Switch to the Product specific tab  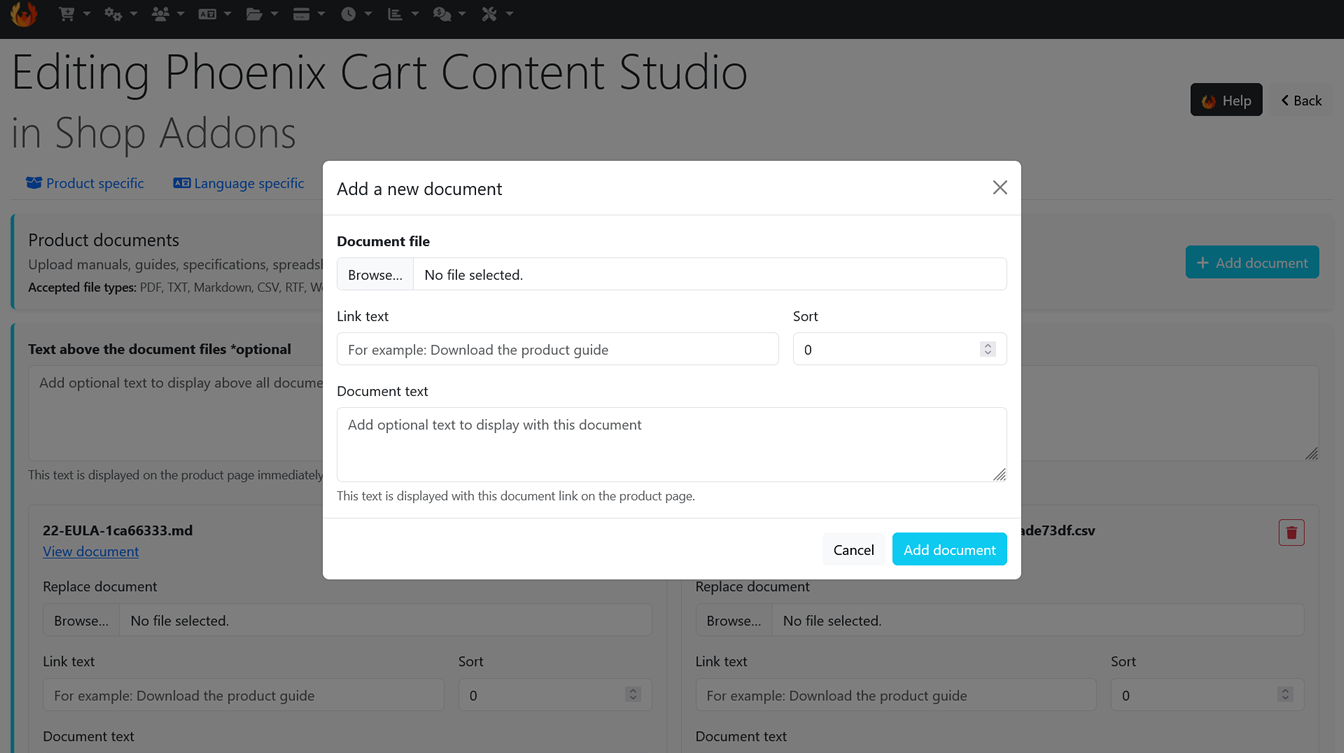coord(85,183)
